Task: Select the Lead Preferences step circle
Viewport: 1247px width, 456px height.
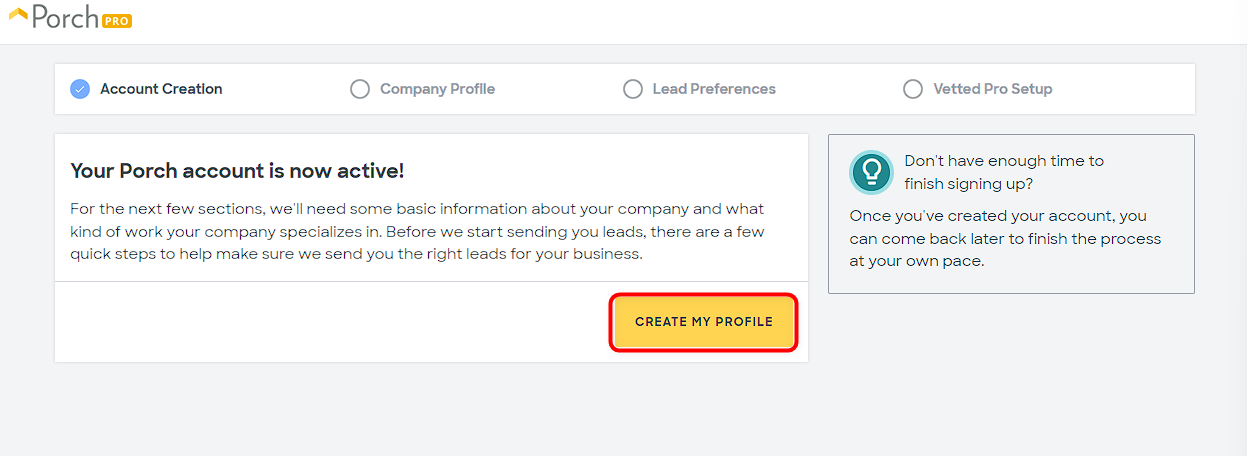Action: [633, 89]
